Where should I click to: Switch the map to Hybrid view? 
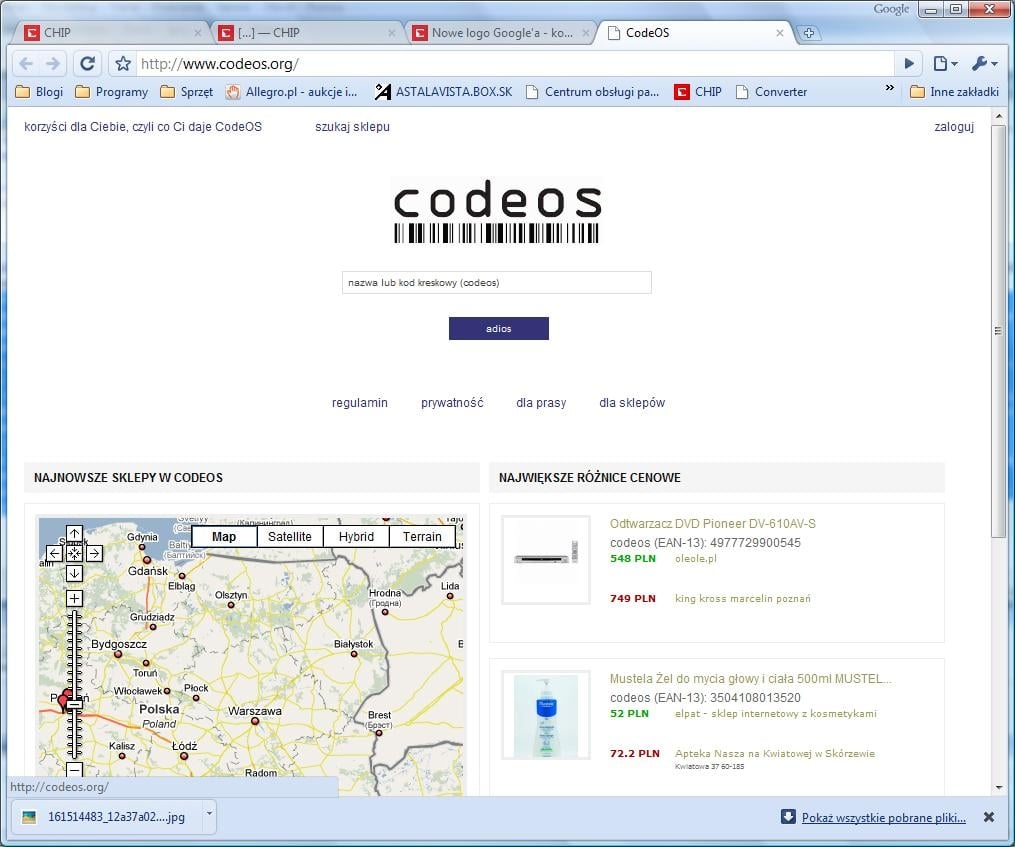click(x=356, y=537)
